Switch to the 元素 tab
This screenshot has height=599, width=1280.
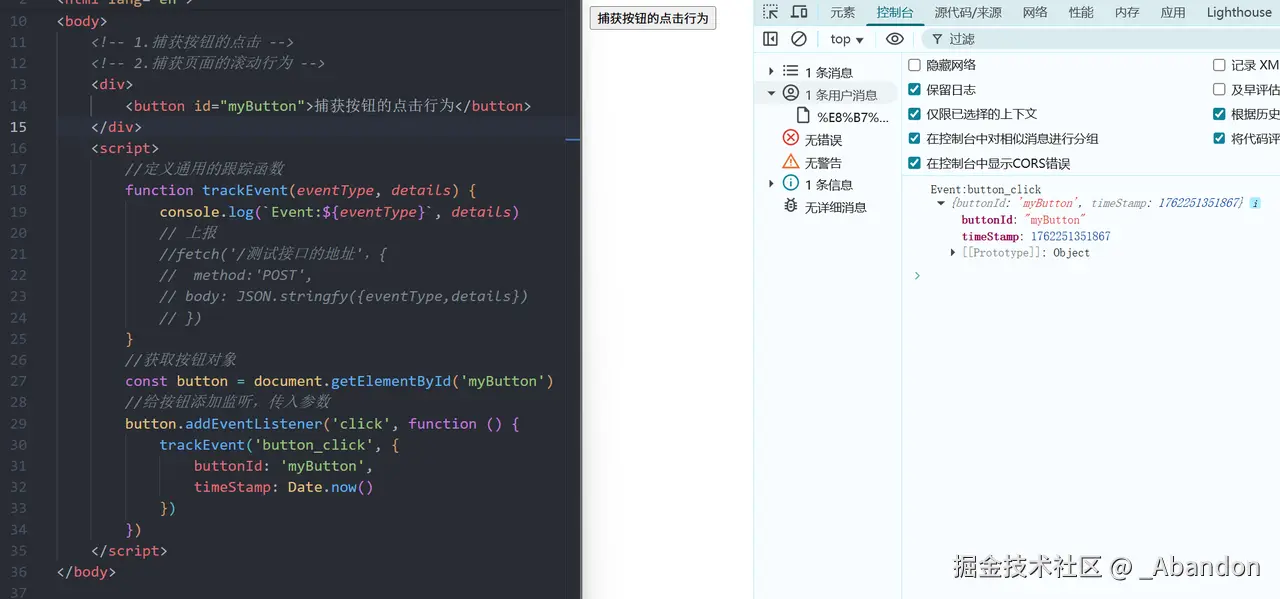(843, 12)
